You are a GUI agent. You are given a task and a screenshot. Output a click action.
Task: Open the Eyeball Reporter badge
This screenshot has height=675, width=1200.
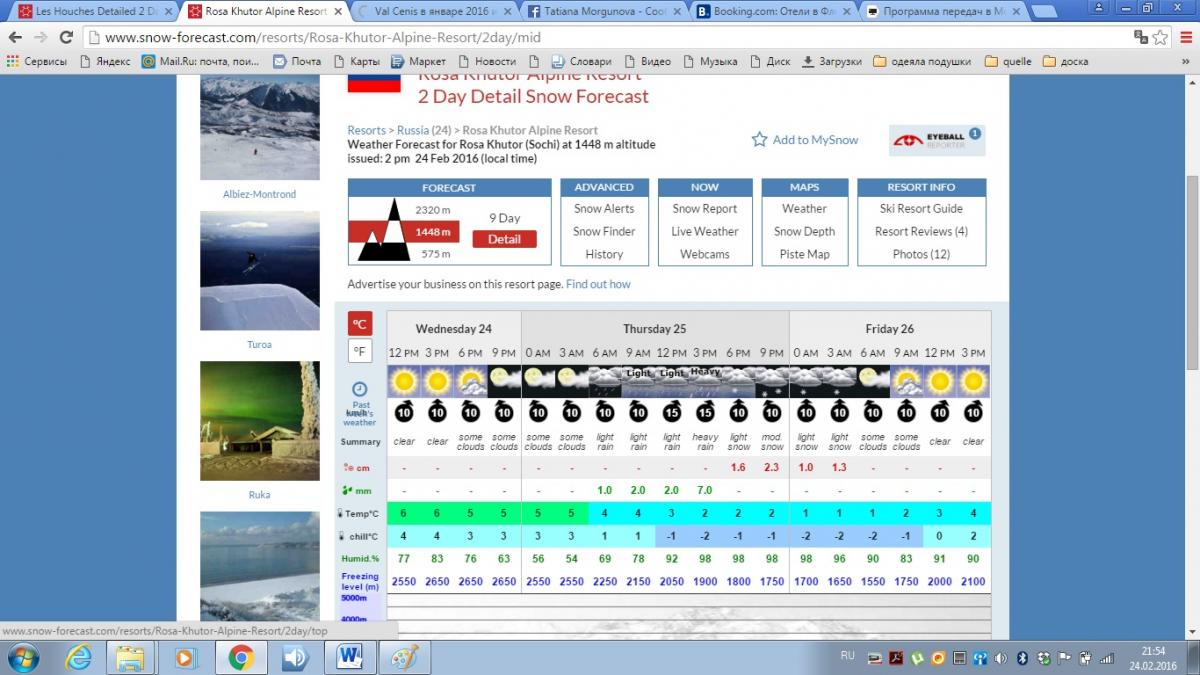click(x=937, y=141)
